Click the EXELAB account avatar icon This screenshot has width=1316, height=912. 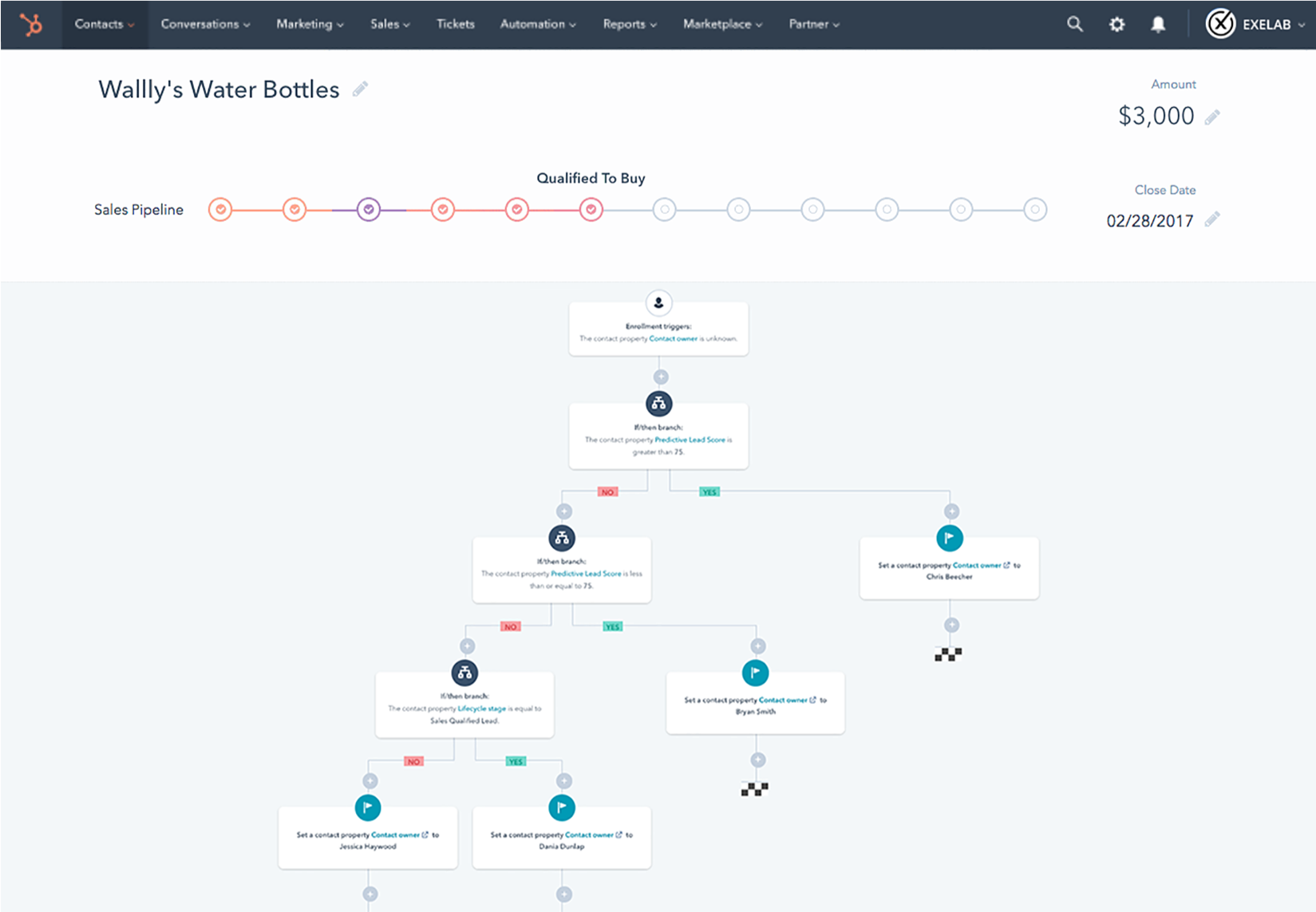(x=1220, y=24)
